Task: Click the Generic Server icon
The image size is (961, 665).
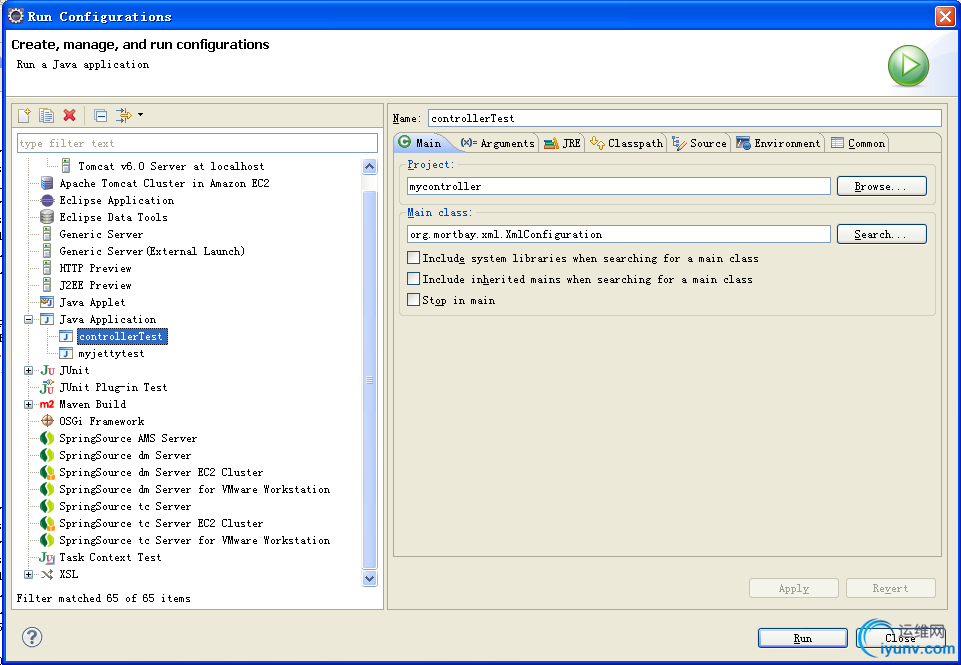Action: 47,234
